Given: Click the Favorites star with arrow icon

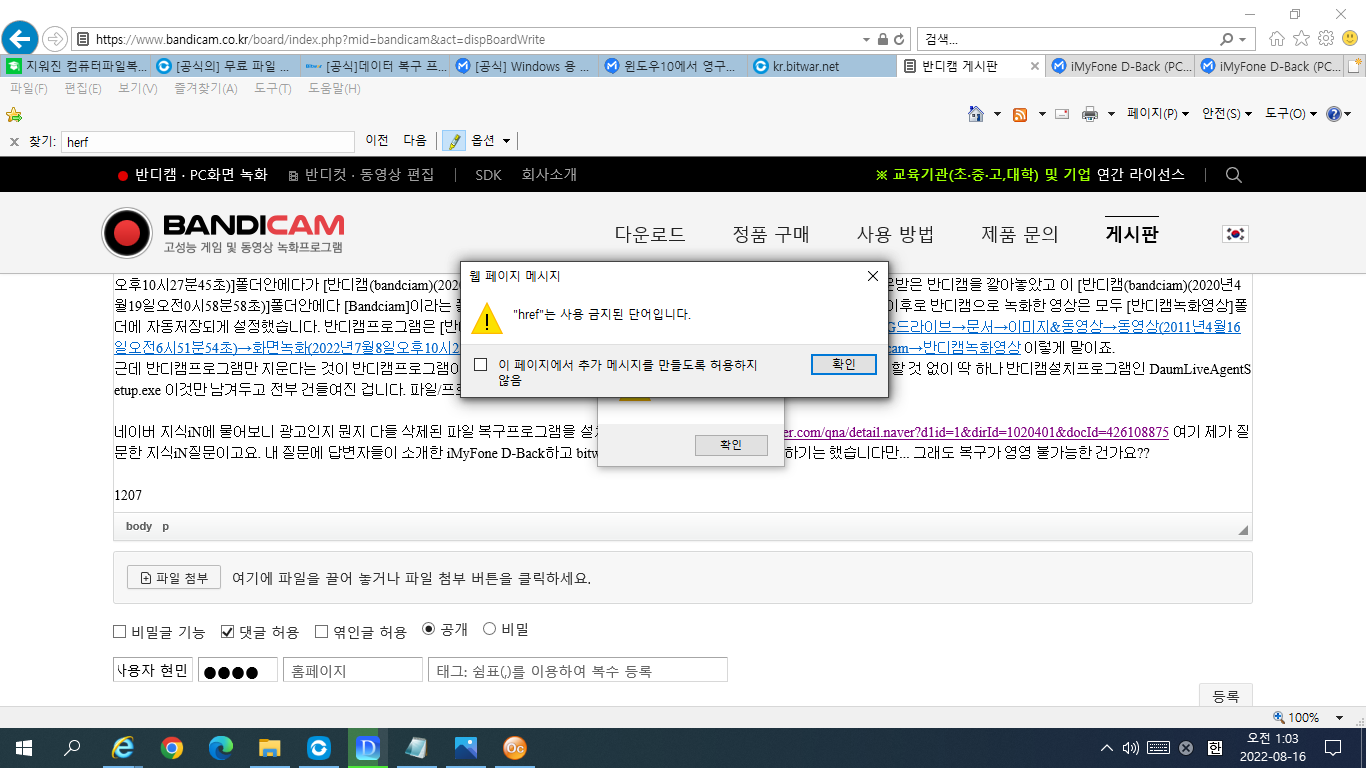Looking at the screenshot, I should 14,114.
